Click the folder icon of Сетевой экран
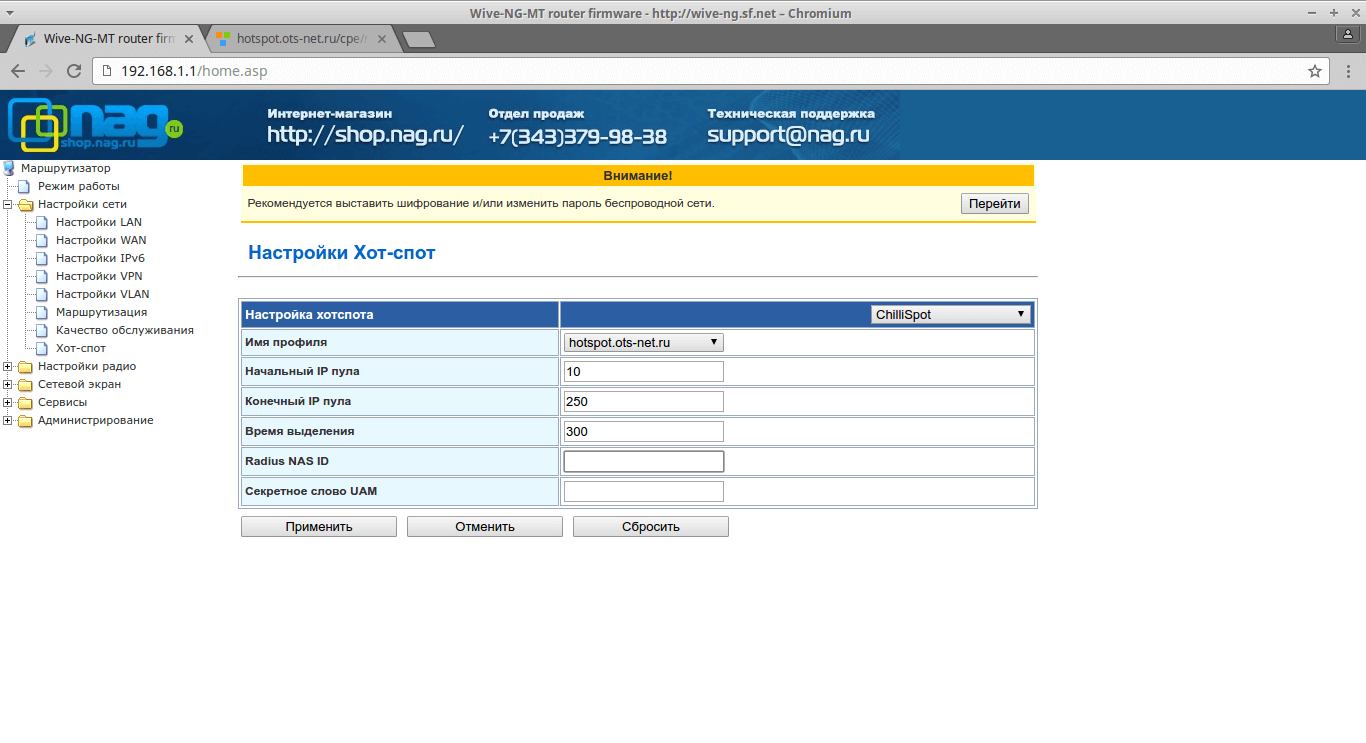Image resolution: width=1366 pixels, height=743 pixels. click(x=26, y=384)
